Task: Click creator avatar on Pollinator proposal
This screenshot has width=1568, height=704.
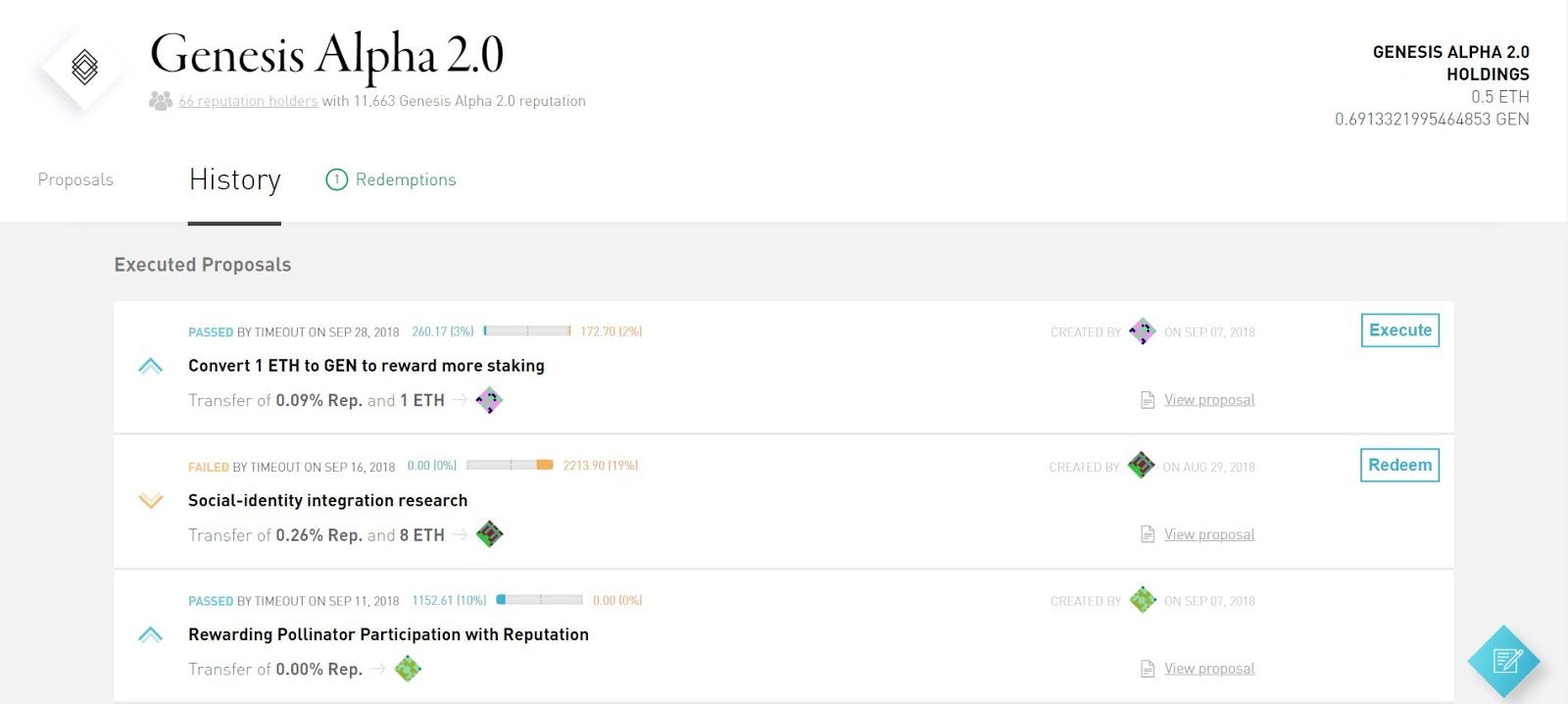Action: coord(1142,600)
